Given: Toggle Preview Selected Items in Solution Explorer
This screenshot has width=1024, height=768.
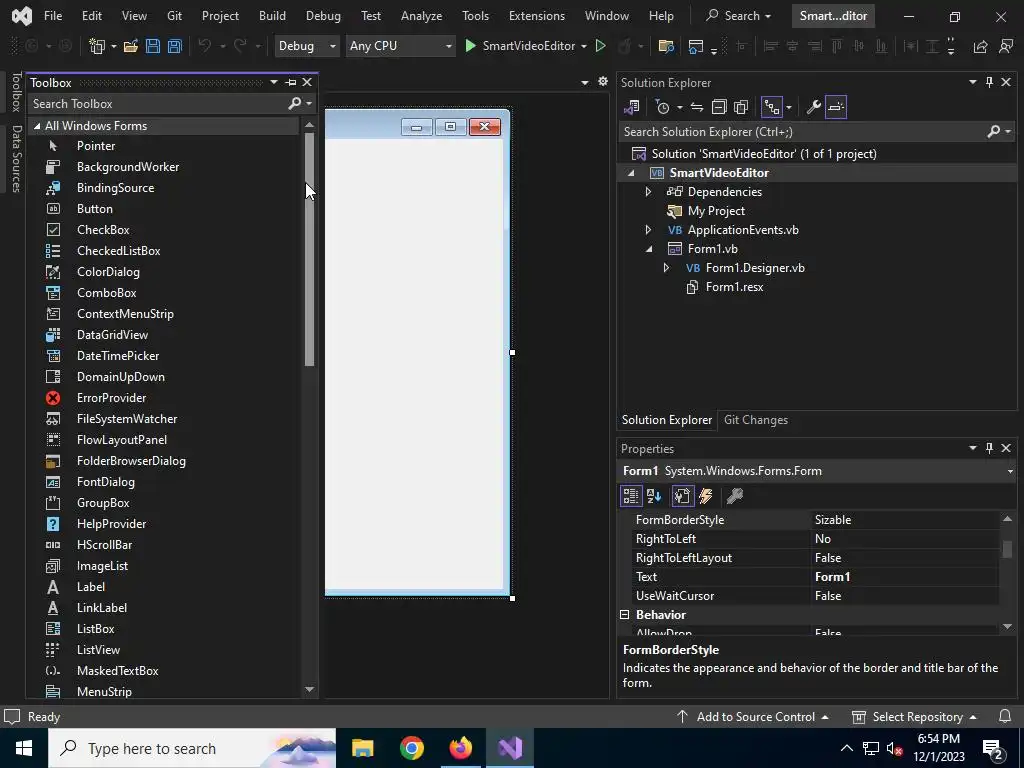Looking at the screenshot, I should click(836, 107).
